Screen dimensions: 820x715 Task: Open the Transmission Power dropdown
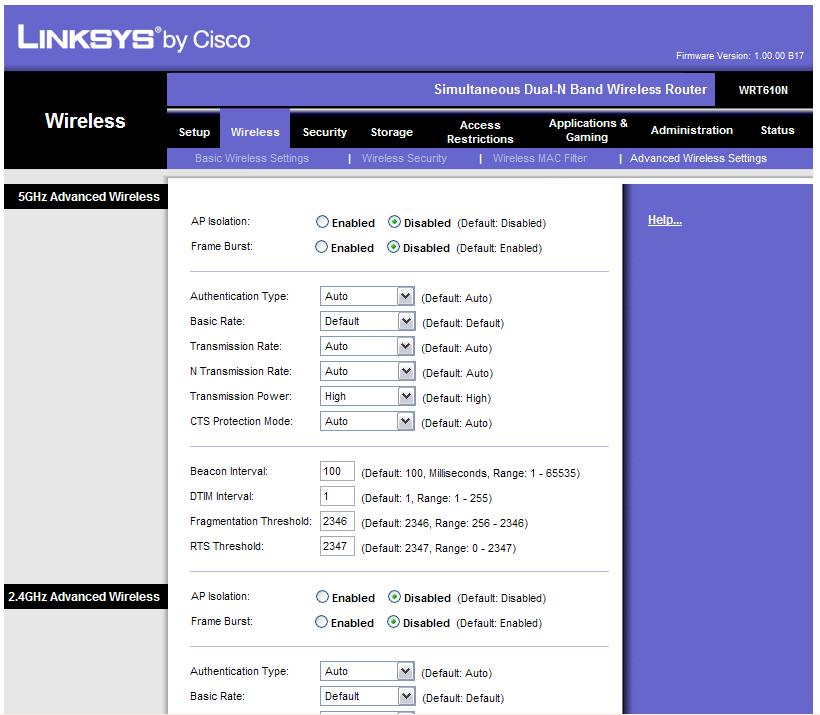pyautogui.click(x=367, y=396)
